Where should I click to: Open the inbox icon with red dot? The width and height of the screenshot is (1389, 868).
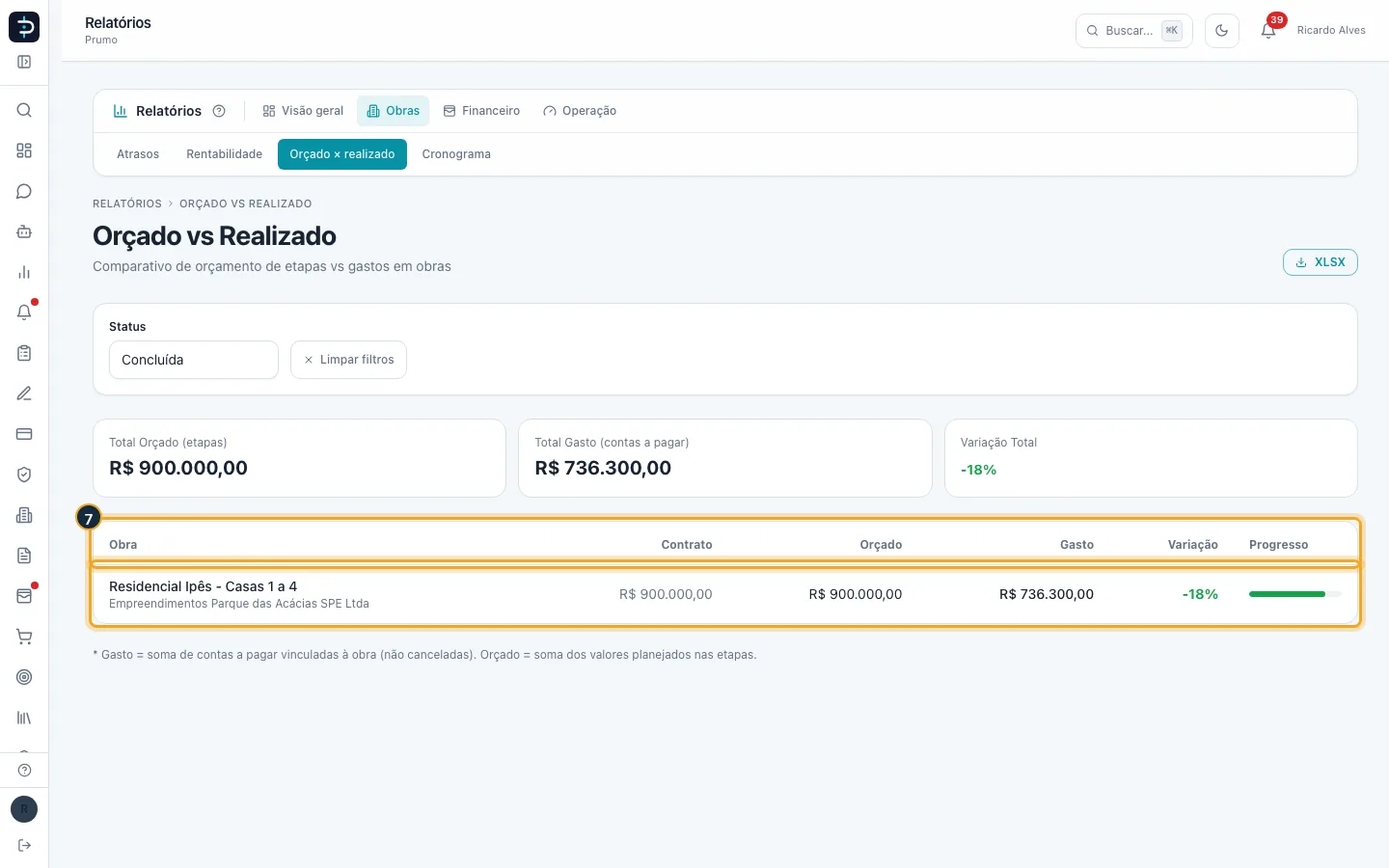click(x=24, y=596)
